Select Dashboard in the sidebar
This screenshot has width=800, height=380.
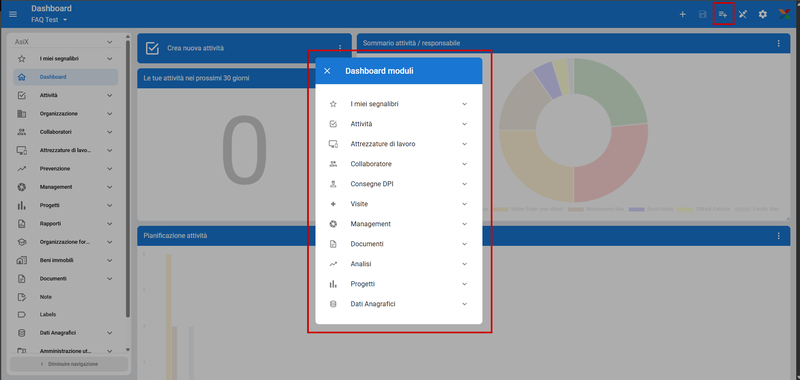65,77
